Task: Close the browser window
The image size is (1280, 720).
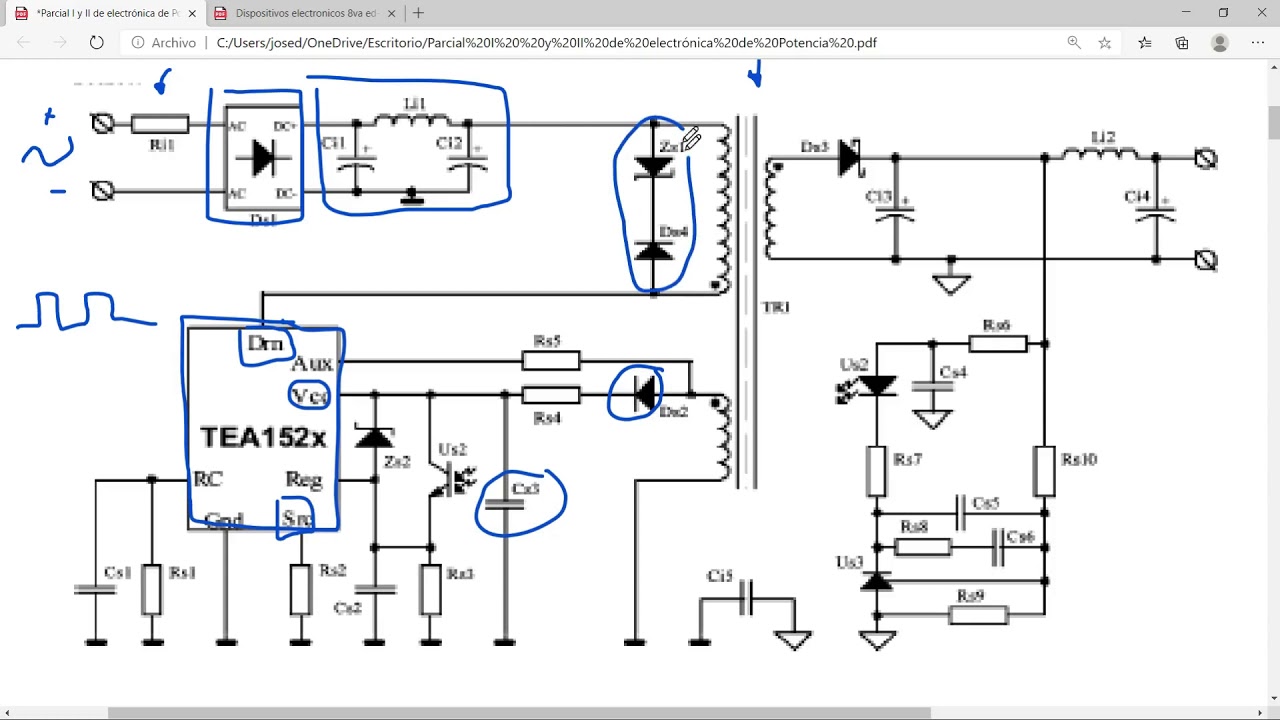Action: (1260, 13)
